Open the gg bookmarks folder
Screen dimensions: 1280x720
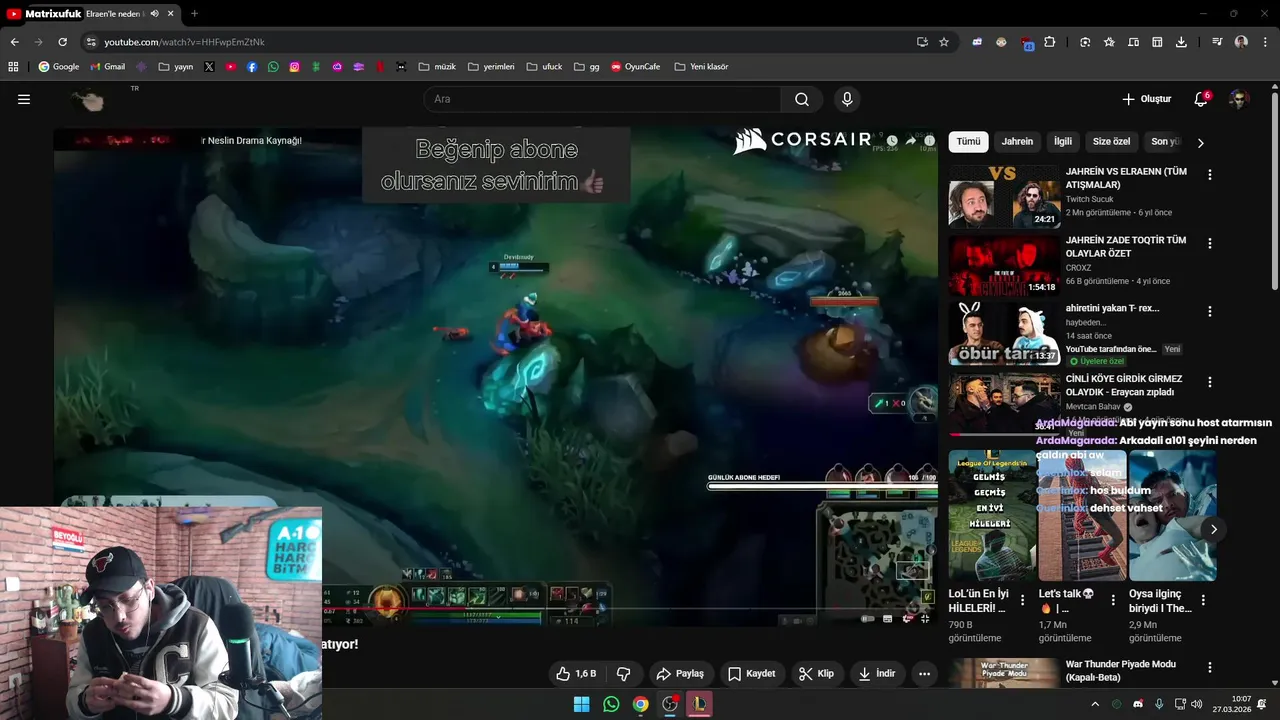coord(587,67)
